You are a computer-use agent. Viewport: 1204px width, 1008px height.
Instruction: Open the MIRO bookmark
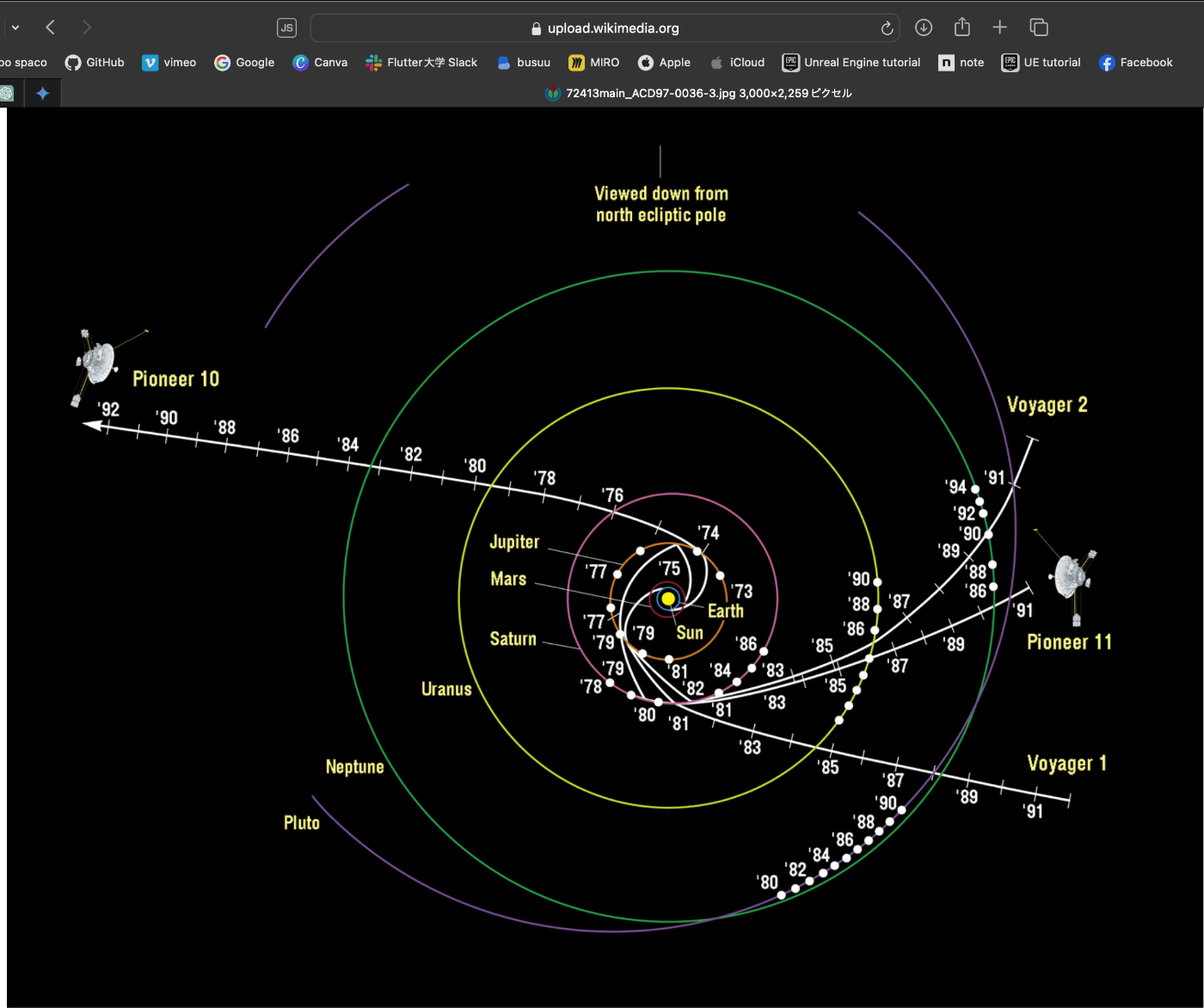pyautogui.click(x=594, y=62)
